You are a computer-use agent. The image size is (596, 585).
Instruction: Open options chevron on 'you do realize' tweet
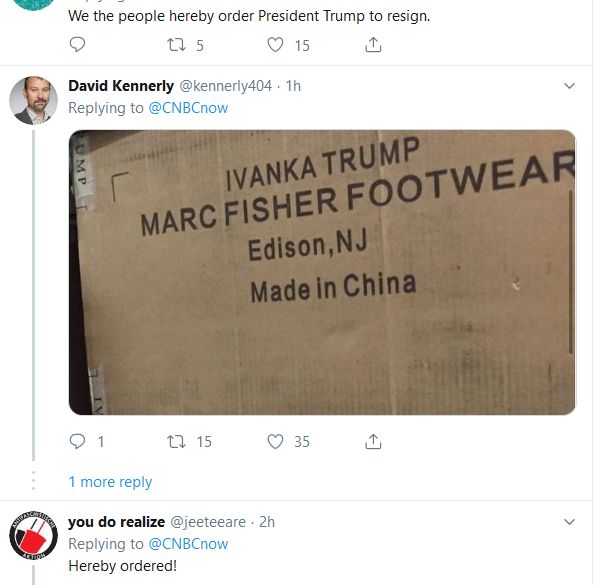pyautogui.click(x=569, y=522)
